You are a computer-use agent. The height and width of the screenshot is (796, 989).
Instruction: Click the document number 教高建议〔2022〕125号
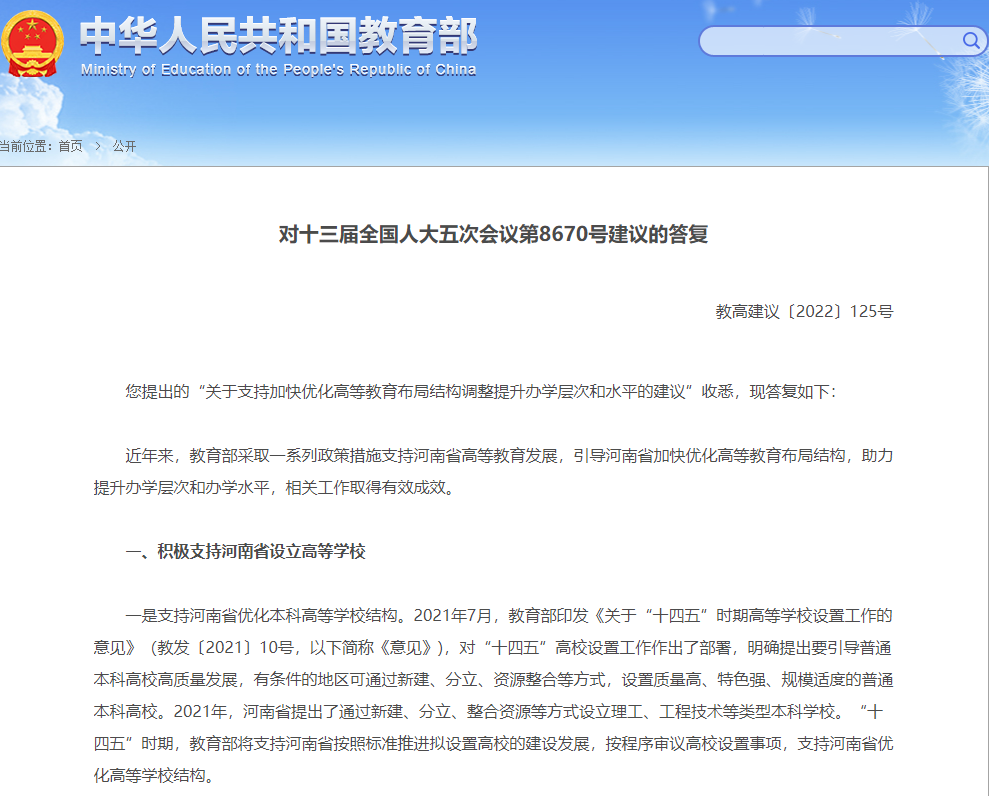coord(804,311)
